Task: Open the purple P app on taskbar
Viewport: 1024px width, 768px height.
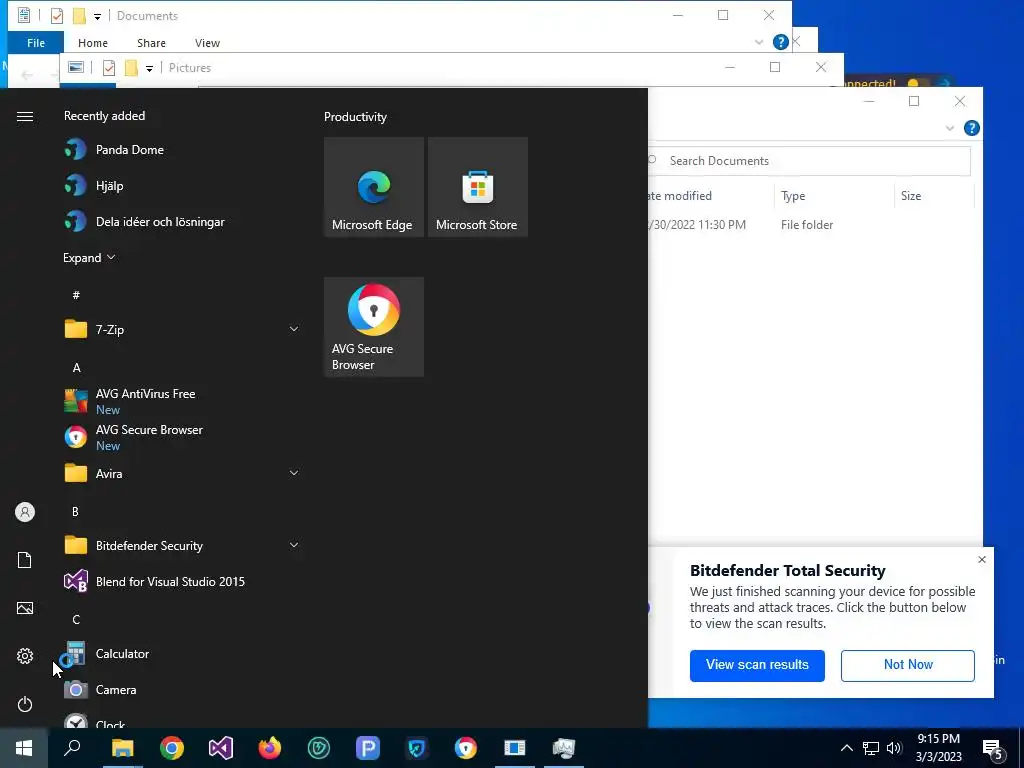Action: pyautogui.click(x=368, y=748)
